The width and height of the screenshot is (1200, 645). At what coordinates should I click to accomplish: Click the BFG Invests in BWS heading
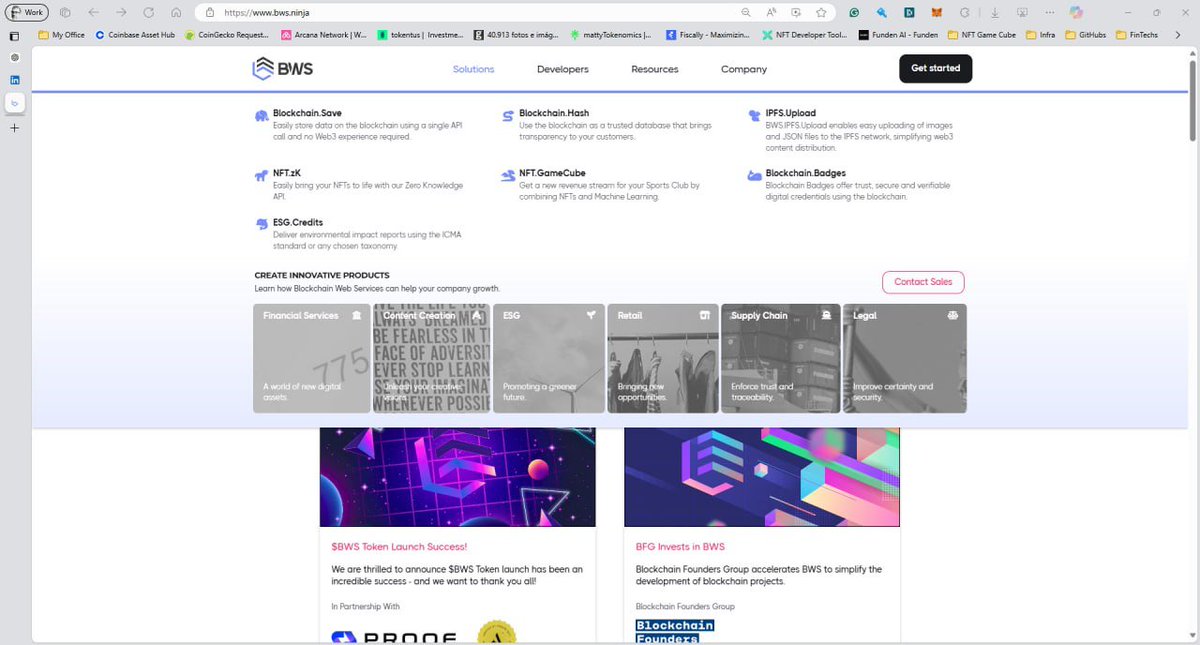click(680, 547)
